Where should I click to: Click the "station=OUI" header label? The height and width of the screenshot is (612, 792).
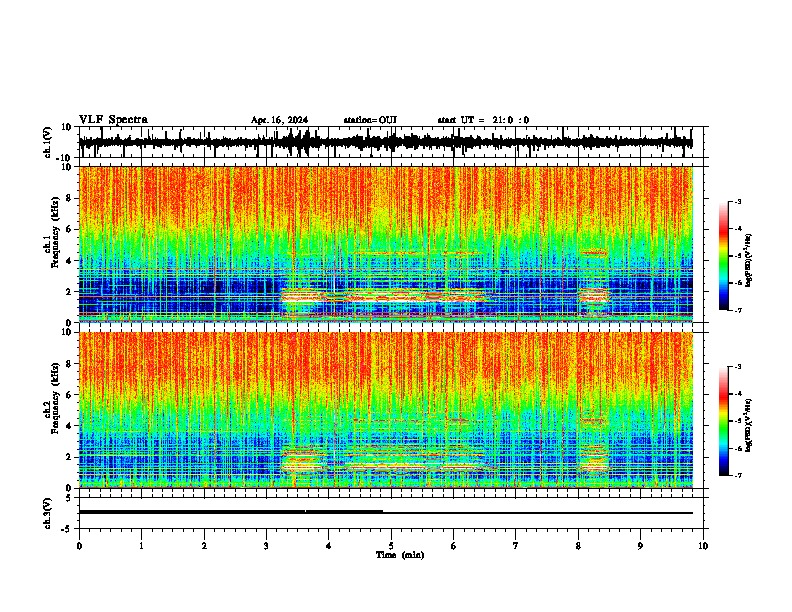tap(370, 120)
